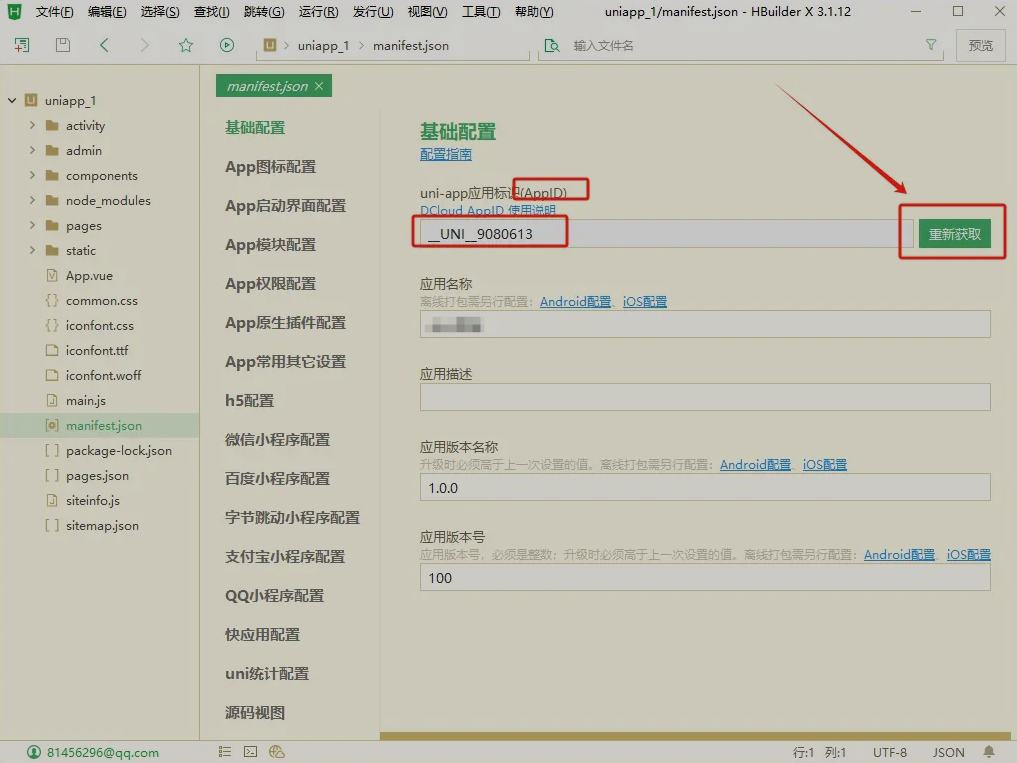Open the 发行(U) menu
The height and width of the screenshot is (763, 1017).
coord(373,12)
